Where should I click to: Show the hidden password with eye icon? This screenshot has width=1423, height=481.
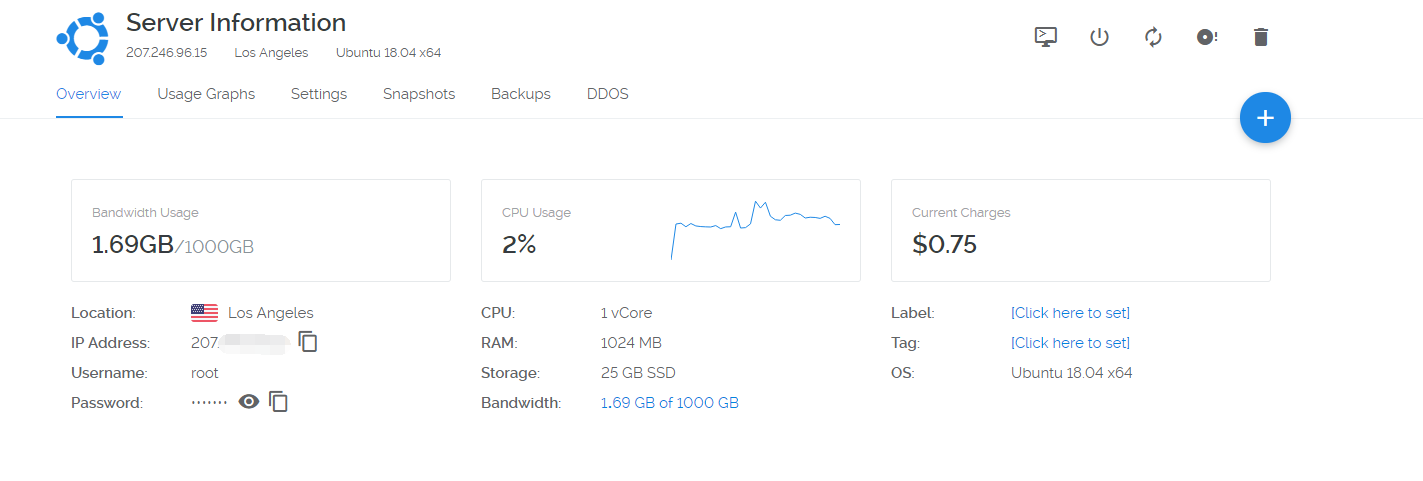249,402
